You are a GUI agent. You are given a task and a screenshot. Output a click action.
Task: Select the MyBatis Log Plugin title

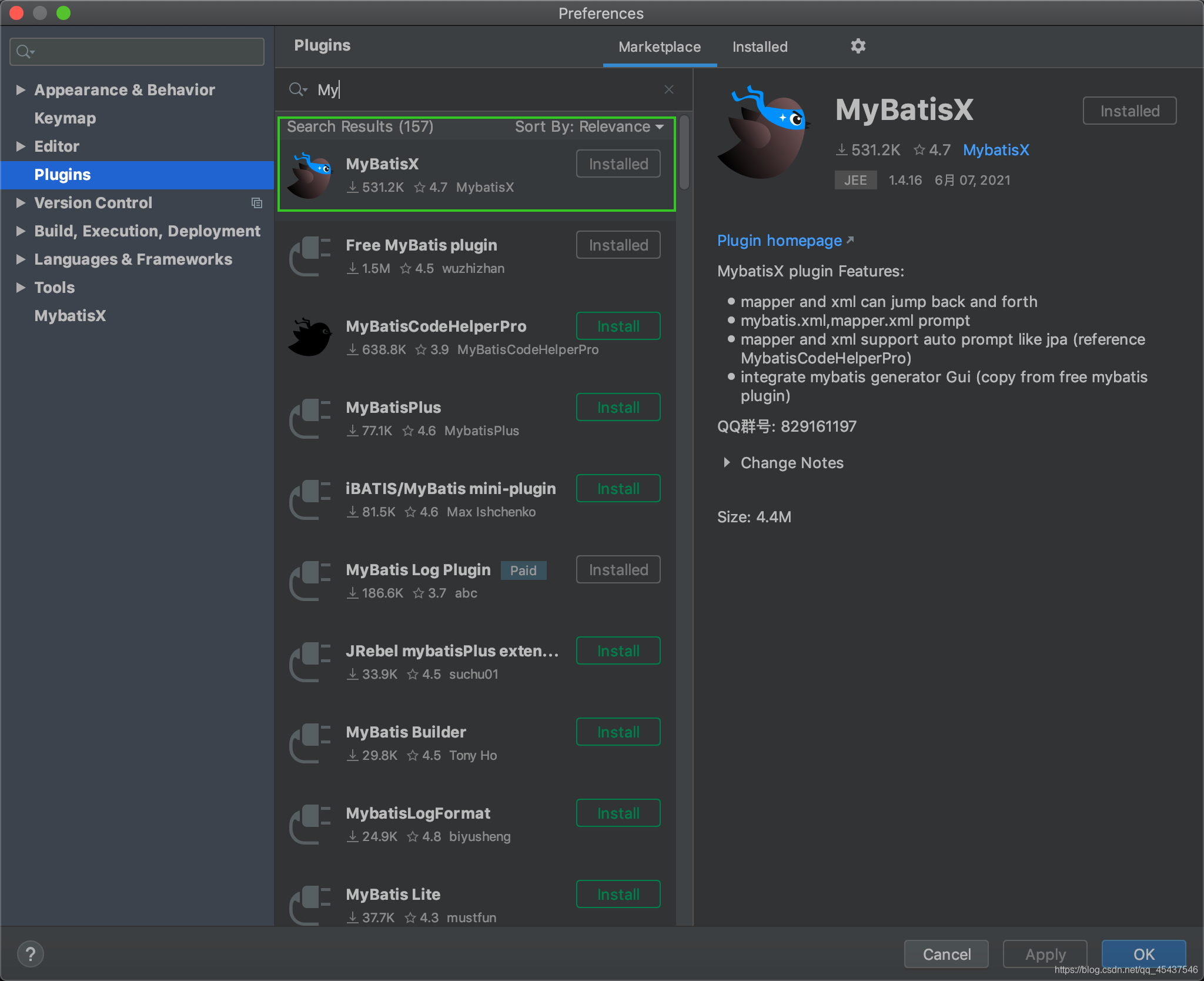[x=418, y=570]
